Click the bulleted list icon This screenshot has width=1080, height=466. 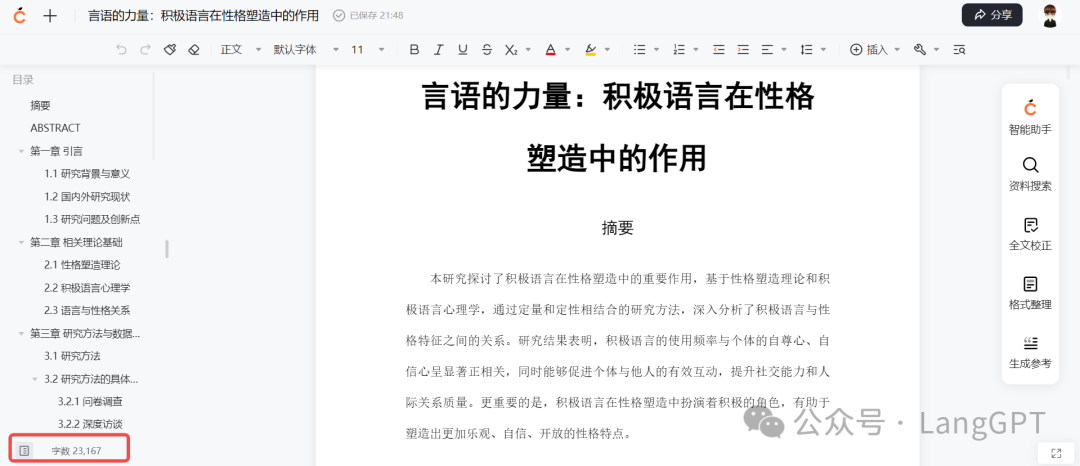(639, 50)
